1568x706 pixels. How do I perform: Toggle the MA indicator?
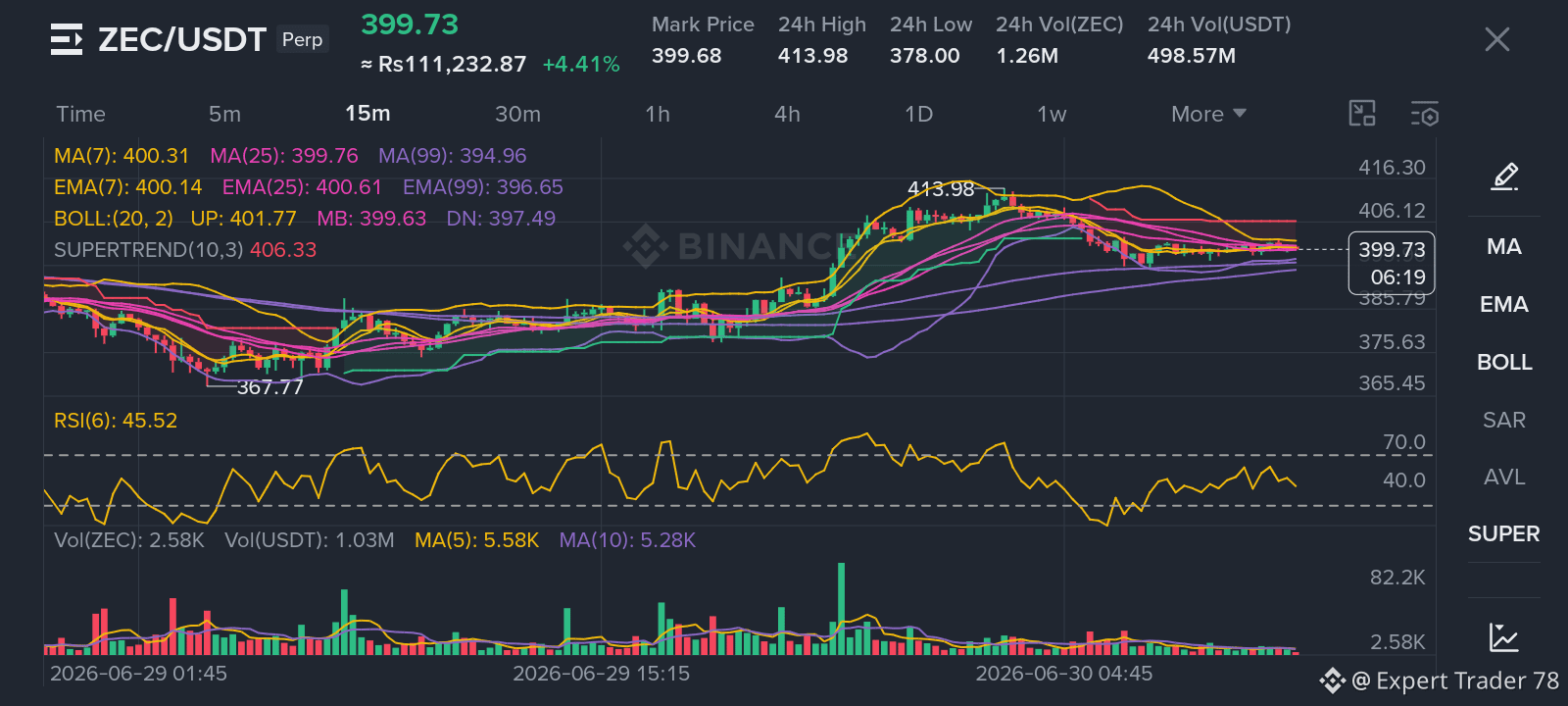coord(1504,247)
